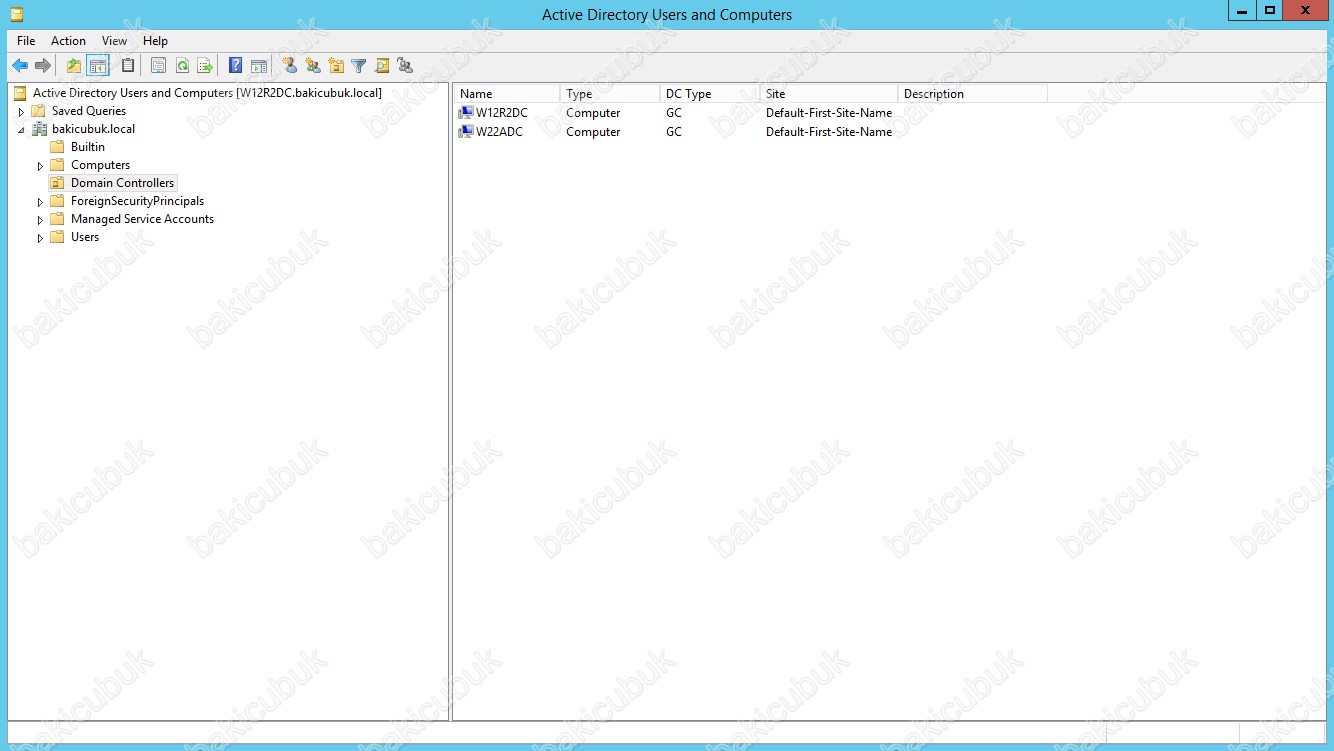Create a new user with toolbar icon
The width and height of the screenshot is (1334, 751).
coord(290,66)
